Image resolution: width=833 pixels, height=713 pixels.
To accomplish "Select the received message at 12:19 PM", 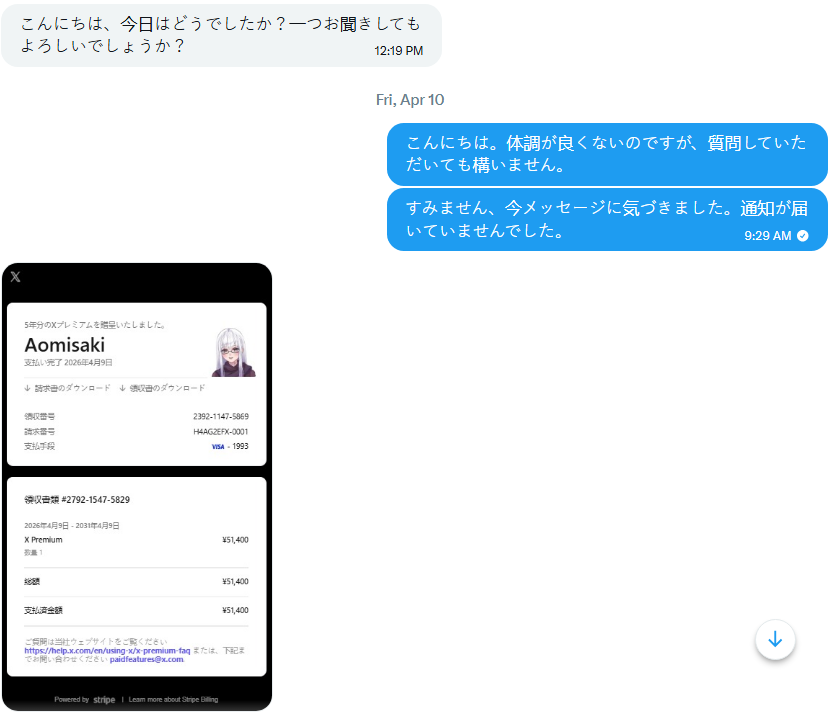I will tap(221, 35).
